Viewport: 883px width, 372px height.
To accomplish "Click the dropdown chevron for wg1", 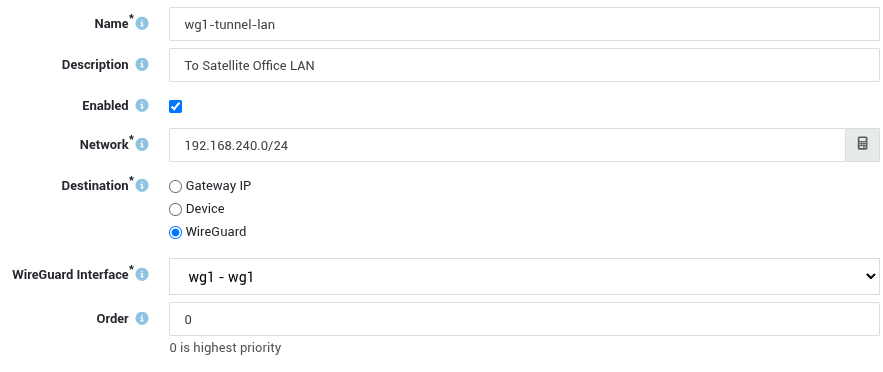I will pos(870,276).
